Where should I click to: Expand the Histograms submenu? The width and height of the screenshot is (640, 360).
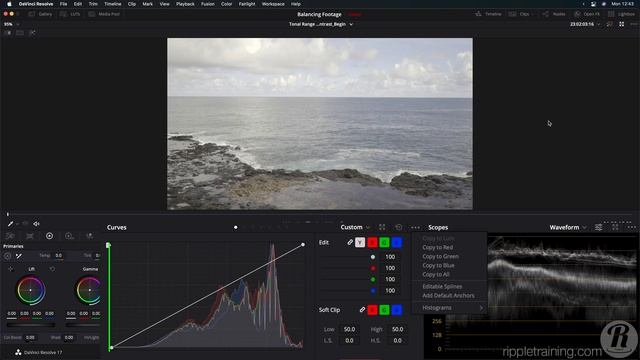pos(453,308)
